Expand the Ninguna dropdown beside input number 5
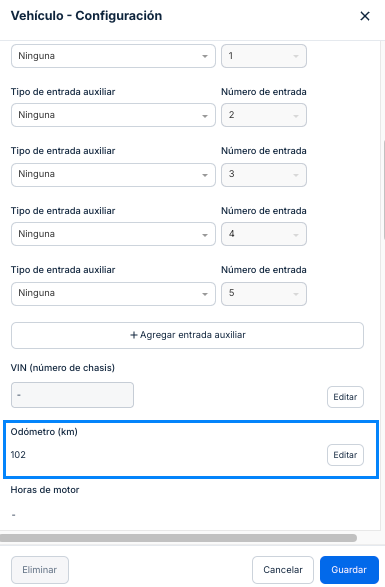 (x=113, y=294)
